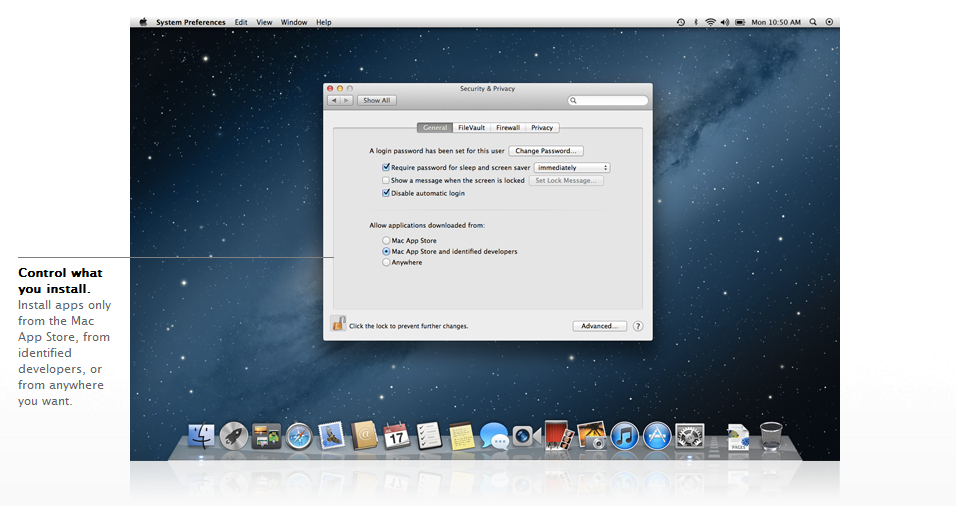This screenshot has width=956, height=506.
Task: Open Mission Control in the dock
Action: (266, 437)
